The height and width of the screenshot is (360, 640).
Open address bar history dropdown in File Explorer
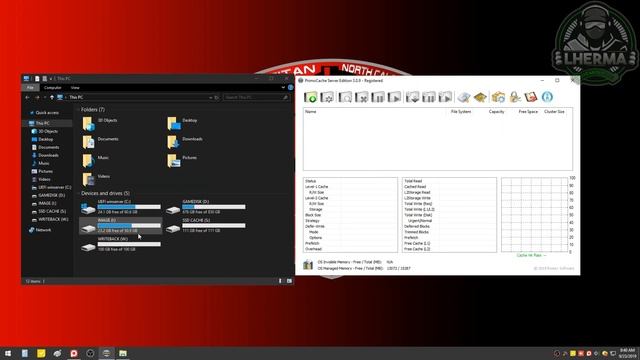[x=211, y=98]
